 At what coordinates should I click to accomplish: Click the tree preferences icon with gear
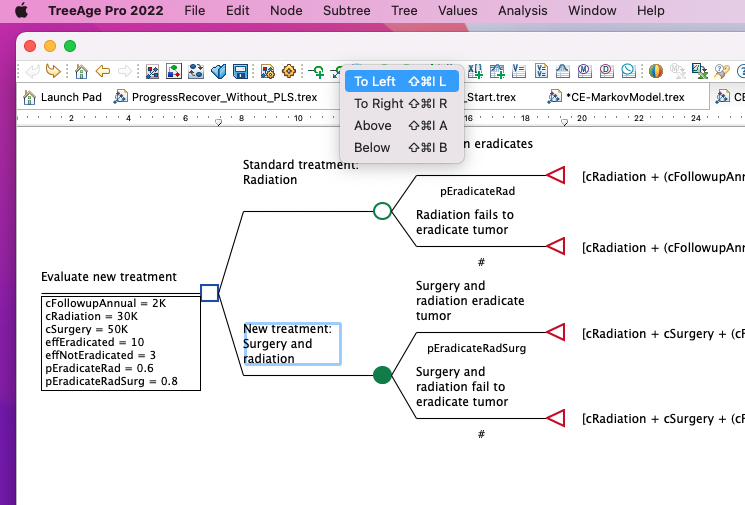point(267,71)
